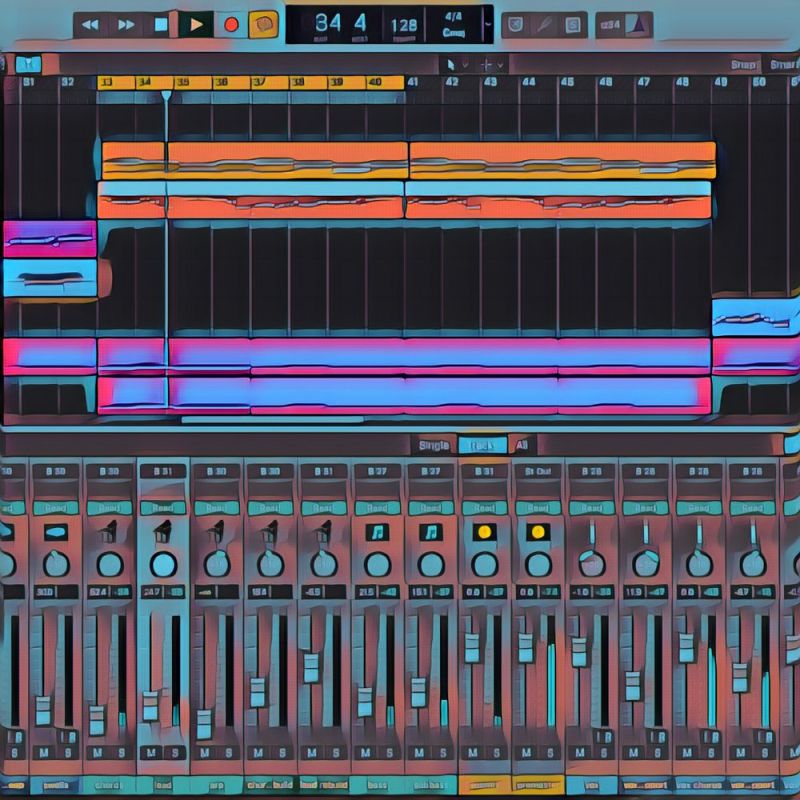The height and width of the screenshot is (800, 800).
Task: Select the arp track name label
Action: [x=216, y=785]
